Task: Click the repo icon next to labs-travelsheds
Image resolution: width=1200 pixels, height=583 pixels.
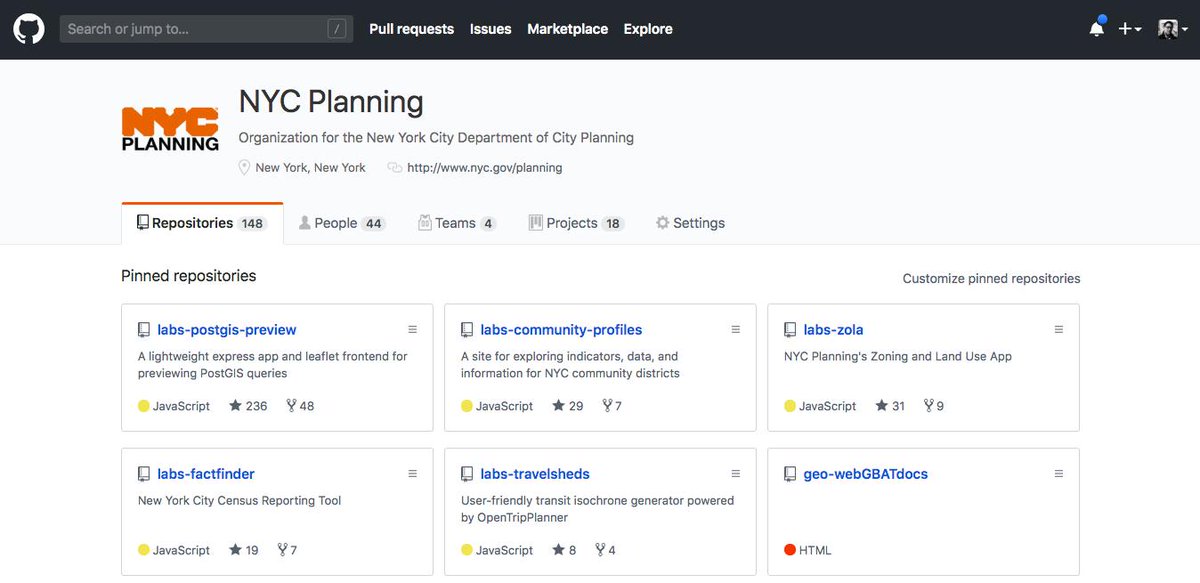Action: 467,474
